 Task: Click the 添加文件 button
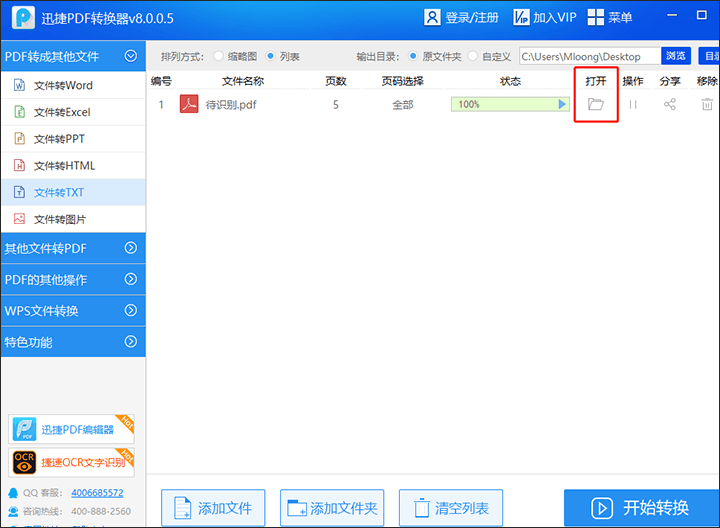[213, 508]
